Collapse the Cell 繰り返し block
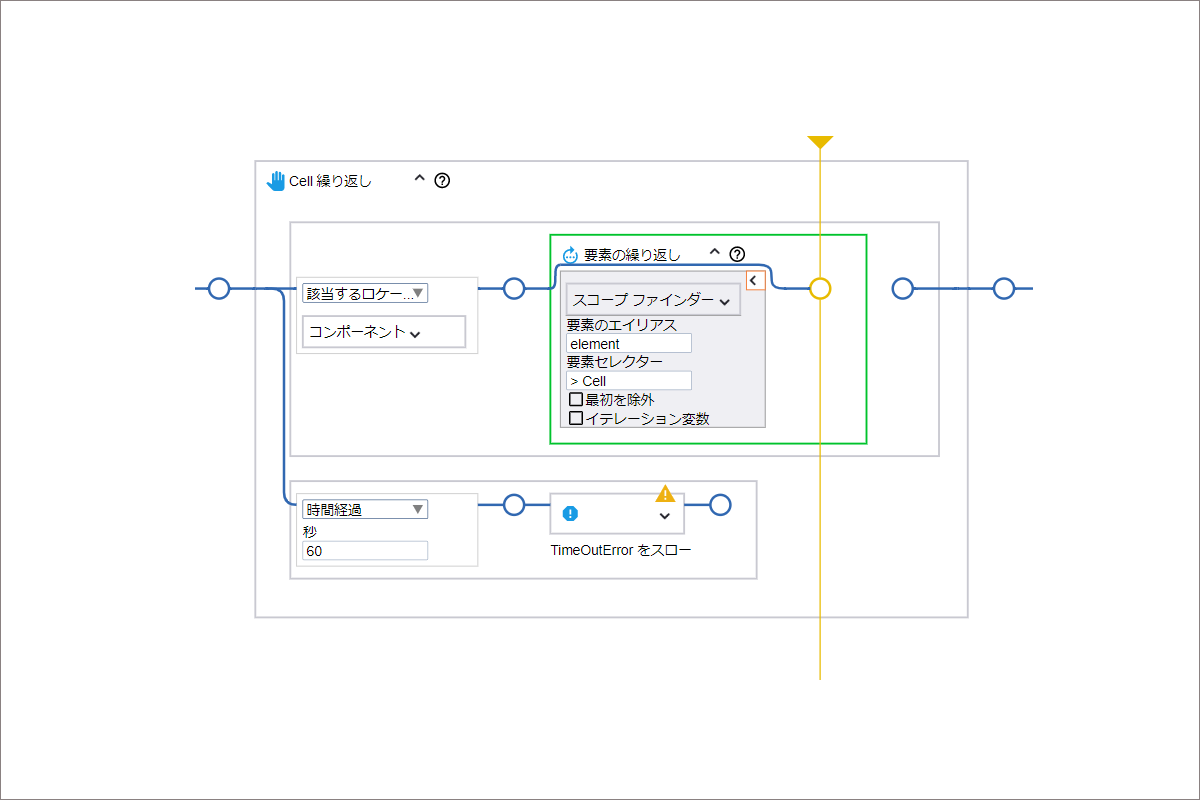 click(x=419, y=179)
